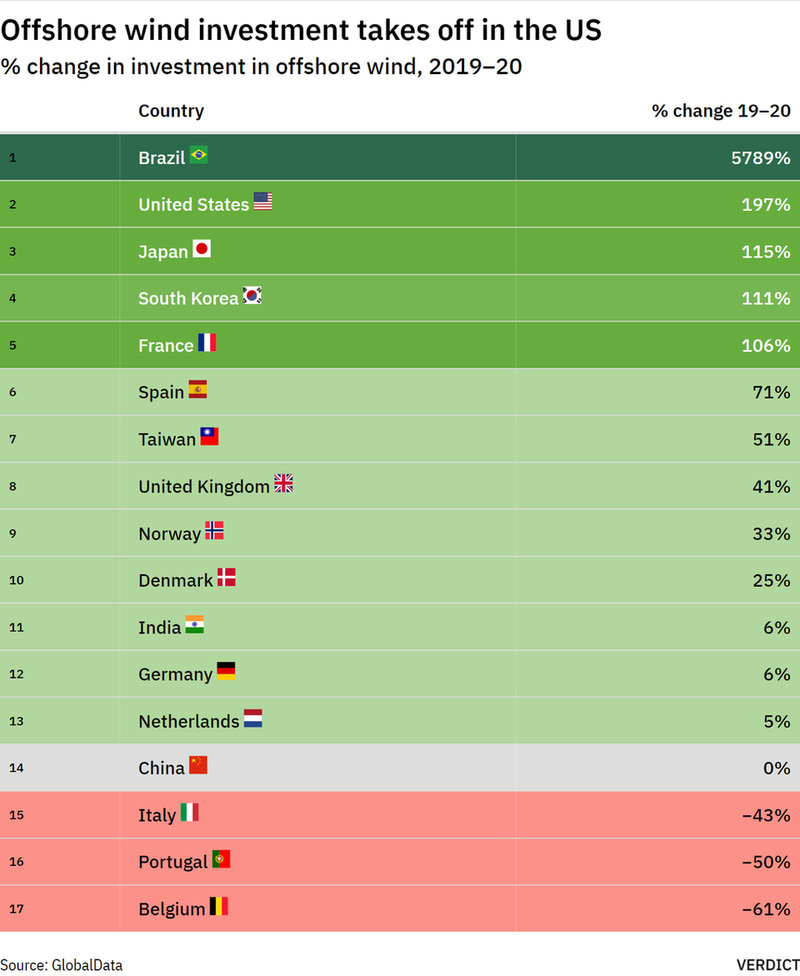Click the Norway flag icon
This screenshot has width=800, height=976.
(214, 531)
